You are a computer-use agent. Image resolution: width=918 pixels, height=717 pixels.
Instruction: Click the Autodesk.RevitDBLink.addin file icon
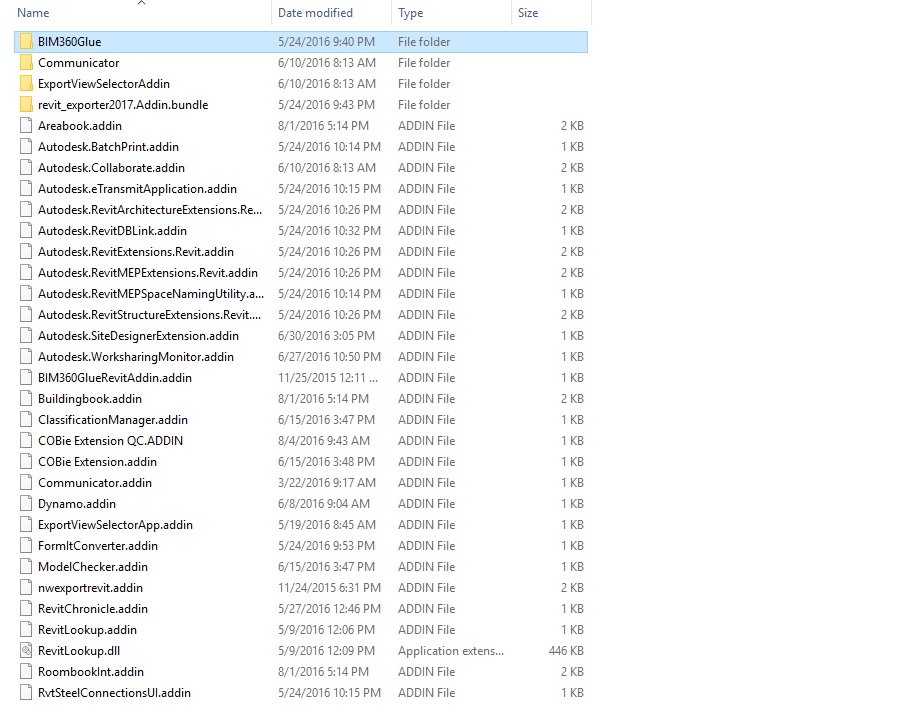click(x=26, y=231)
